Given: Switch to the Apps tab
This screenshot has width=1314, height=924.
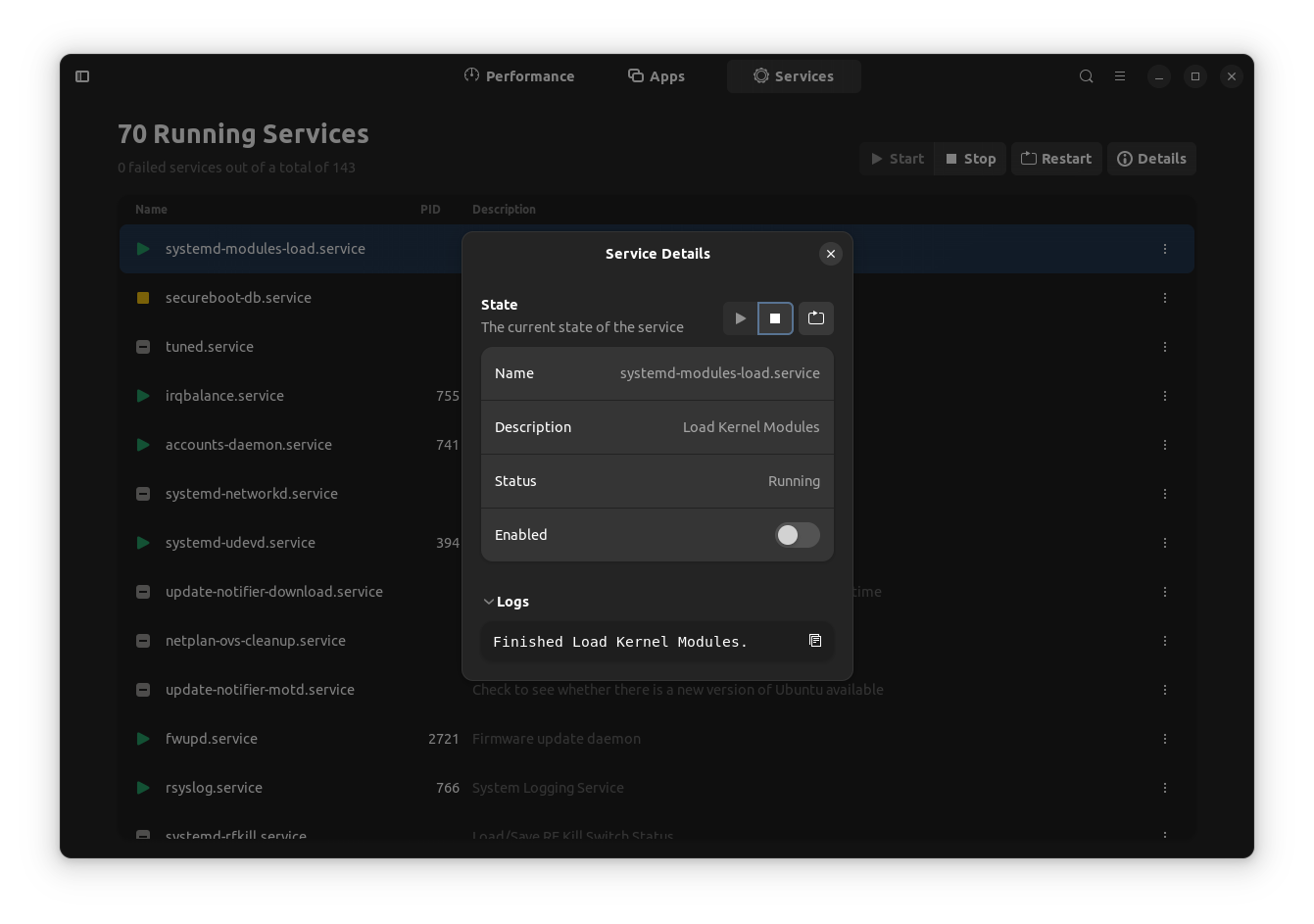Looking at the screenshot, I should point(656,75).
